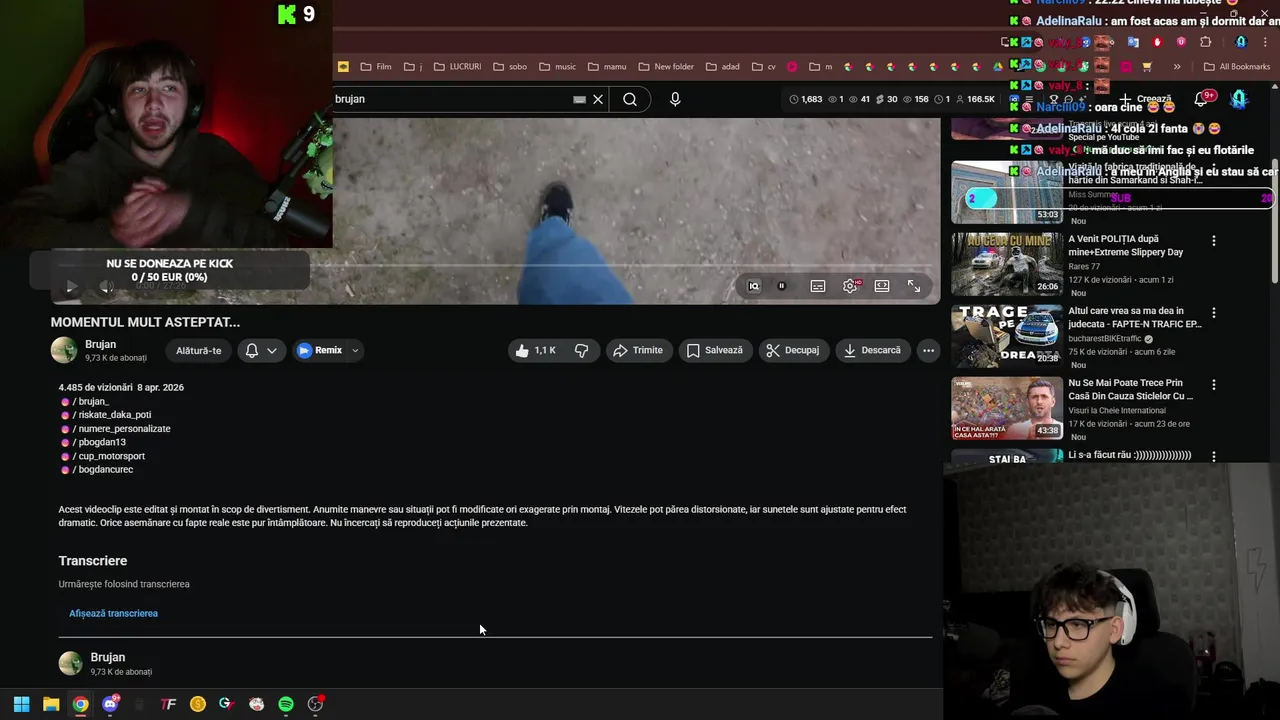Viewport: 1280px width, 720px height.
Task: Open Brujan channel avatar under video title
Action: [x=64, y=350]
